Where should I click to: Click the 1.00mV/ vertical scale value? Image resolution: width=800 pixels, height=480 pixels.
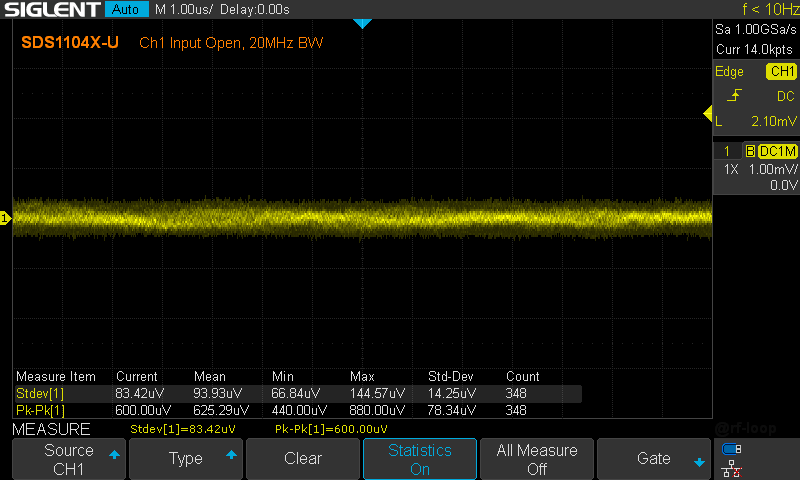click(772, 169)
